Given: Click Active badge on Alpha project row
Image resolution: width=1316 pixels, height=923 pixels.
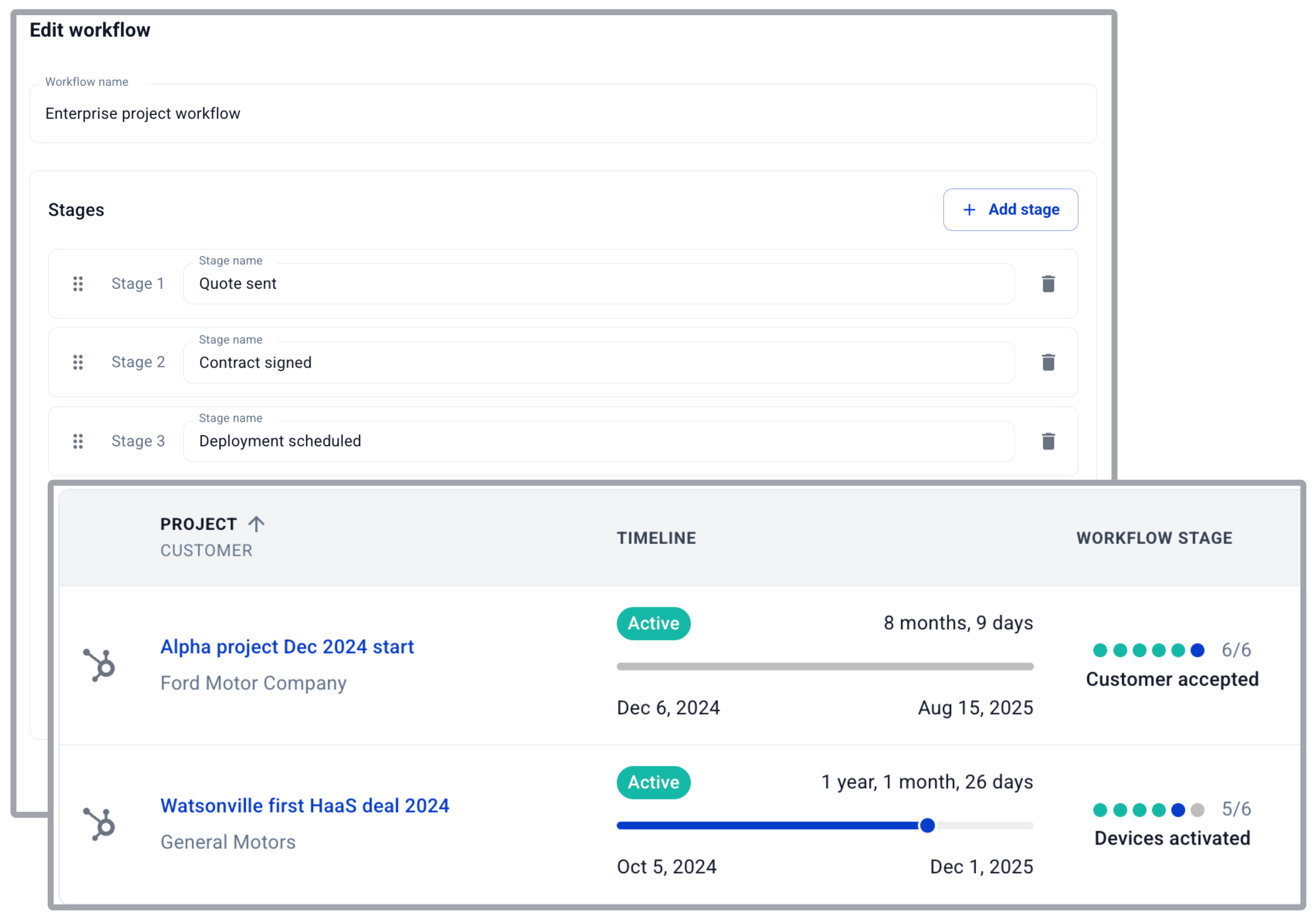Looking at the screenshot, I should (x=653, y=623).
